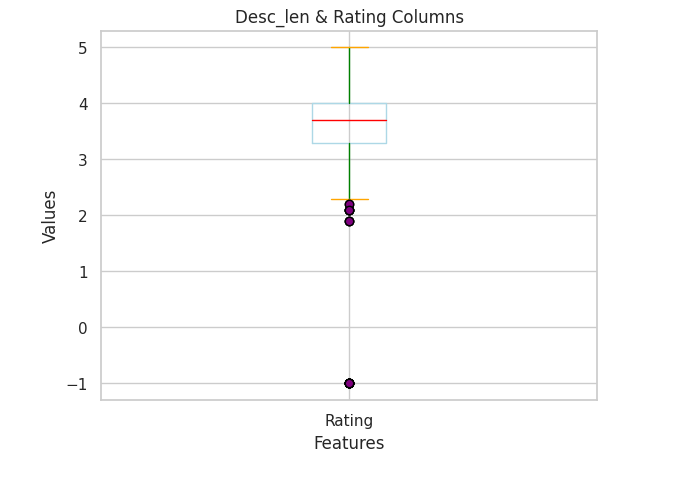Click the lowest purple outlier near 1.9

point(349,221)
